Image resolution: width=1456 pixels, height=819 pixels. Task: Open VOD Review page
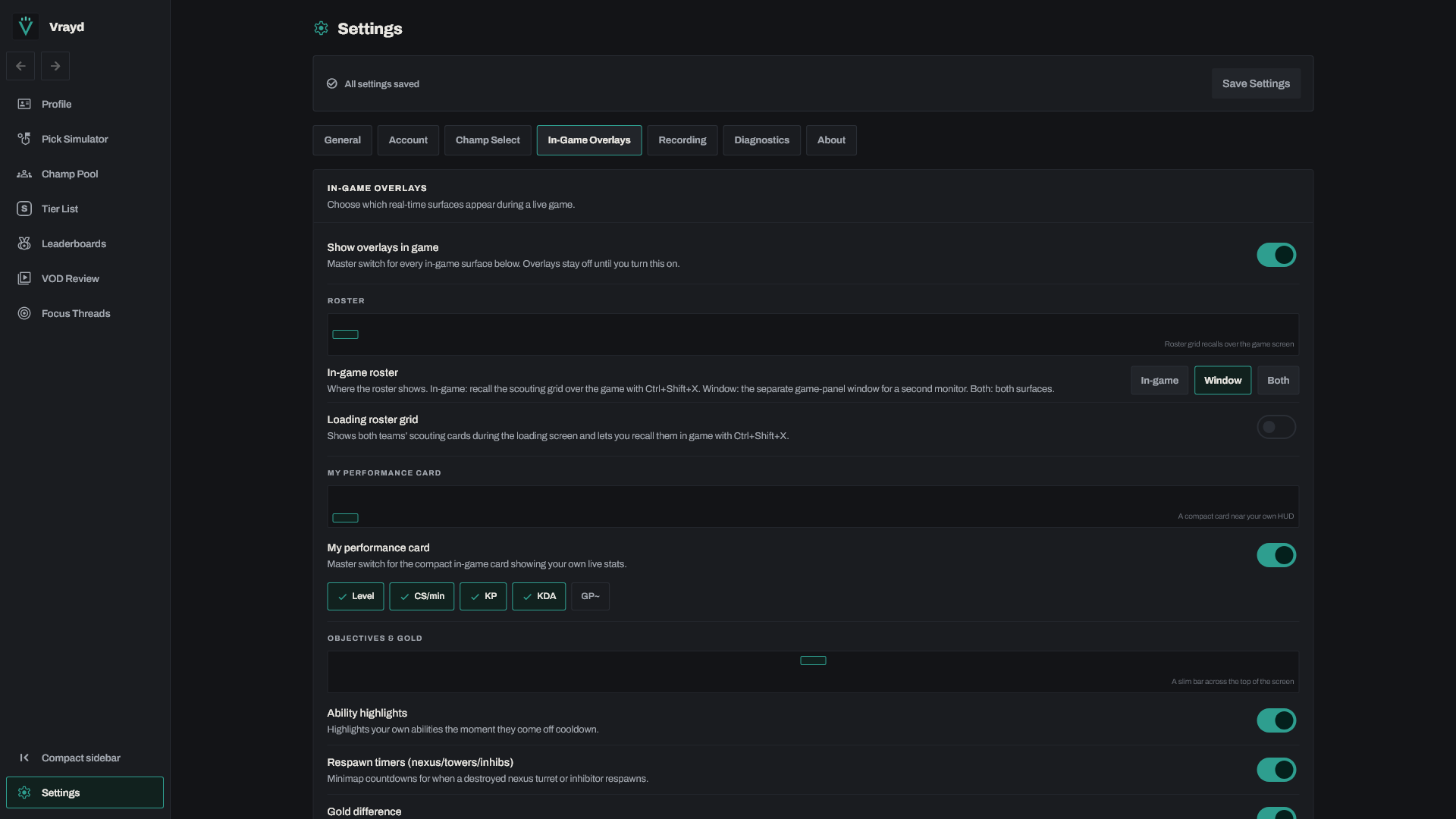coord(85,278)
